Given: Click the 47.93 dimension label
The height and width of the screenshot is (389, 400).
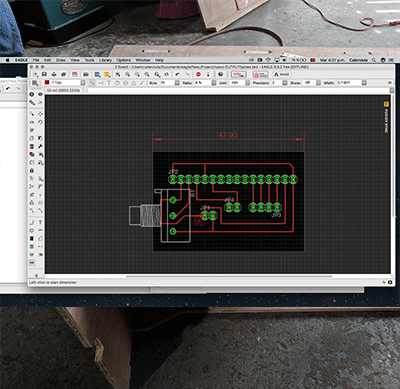Looking at the screenshot, I should (228, 135).
